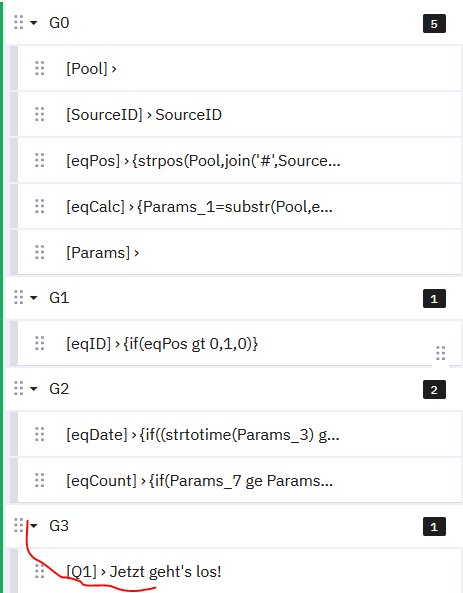Collapse the G2 group arrow

tap(34, 389)
